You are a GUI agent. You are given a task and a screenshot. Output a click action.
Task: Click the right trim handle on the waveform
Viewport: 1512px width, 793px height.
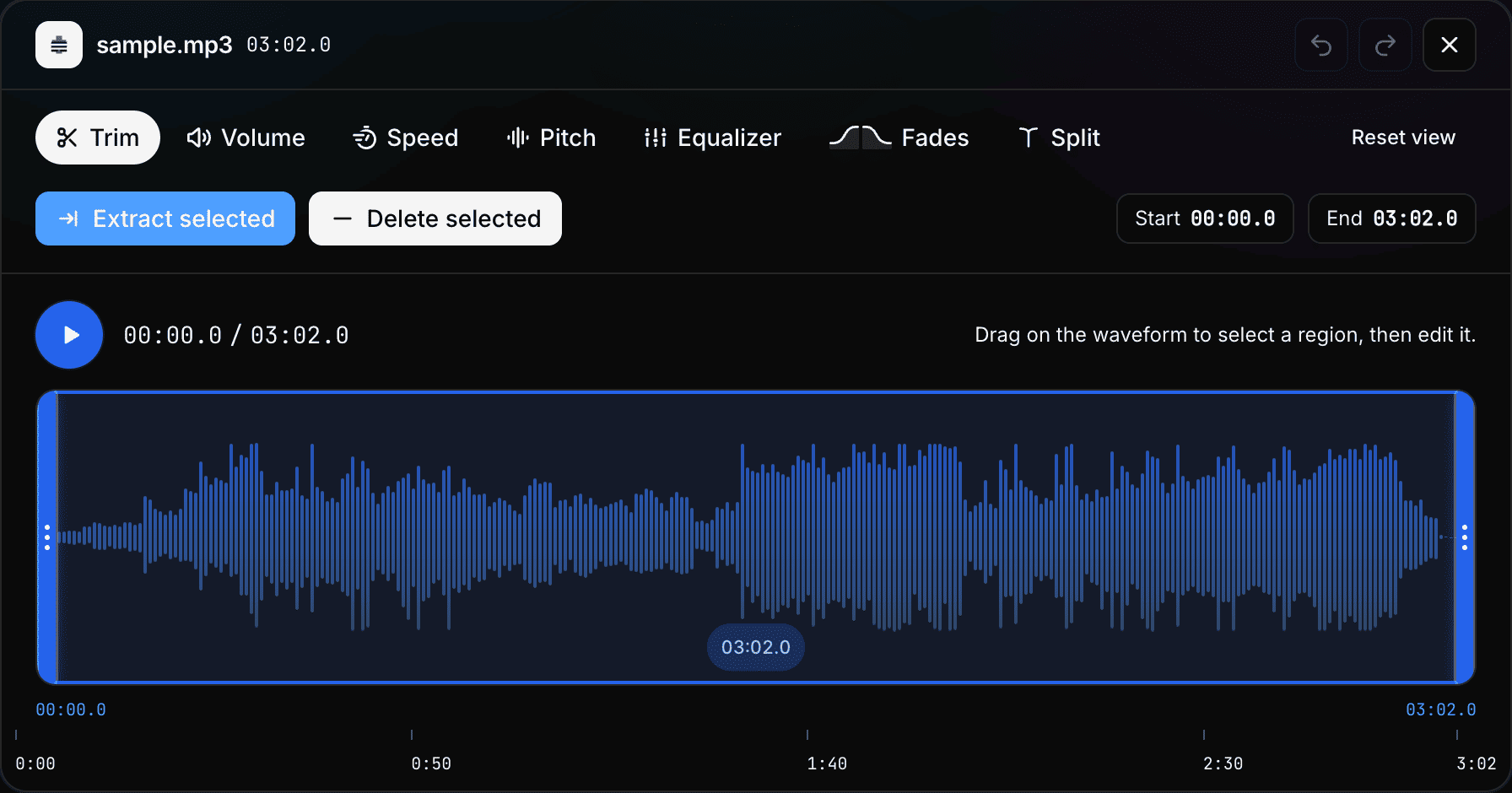click(1465, 537)
